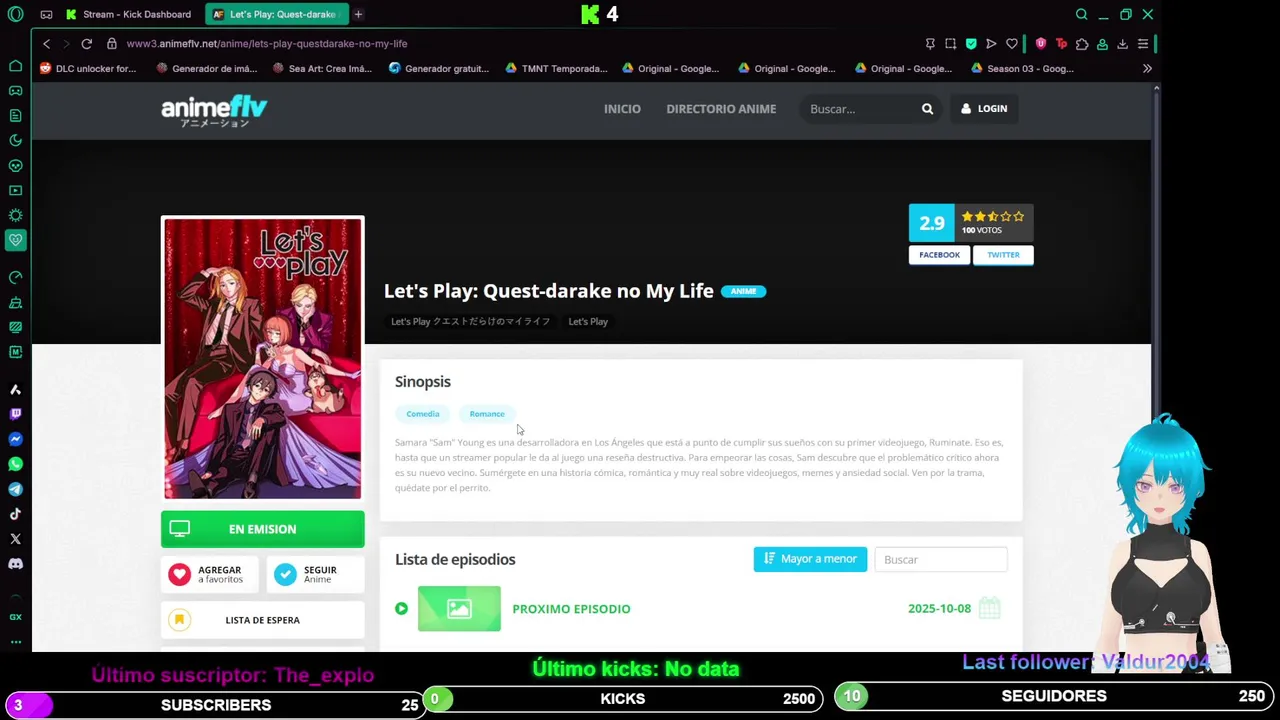
Task: Click the search tabs magnifier icon
Action: 1081,14
